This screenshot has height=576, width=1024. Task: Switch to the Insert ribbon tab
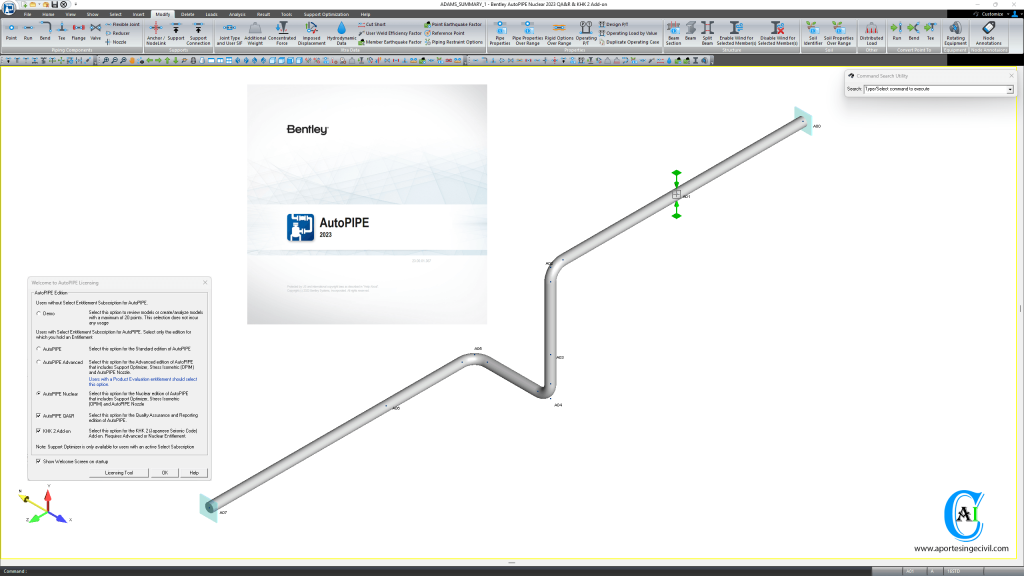(138, 14)
